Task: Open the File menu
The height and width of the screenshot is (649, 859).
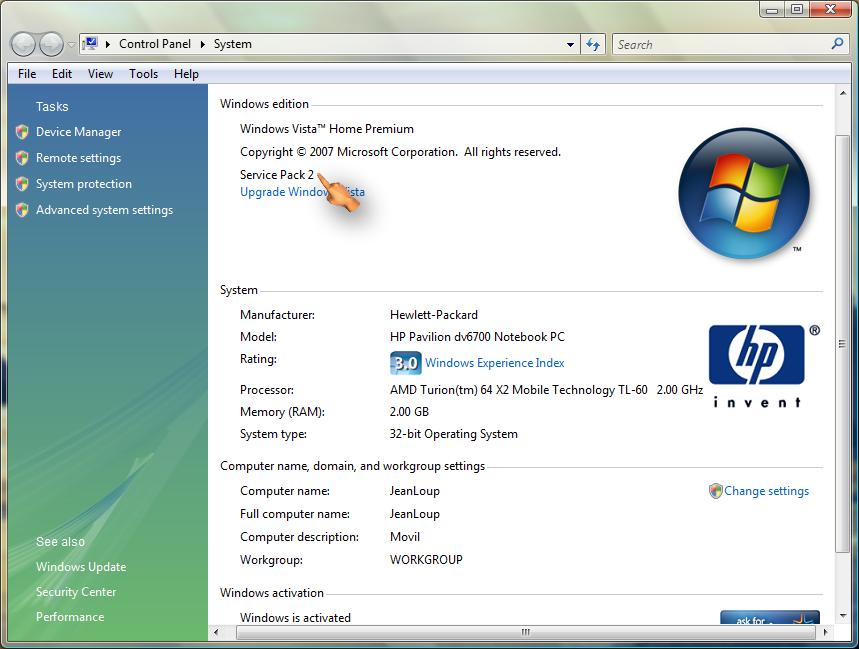Action: pyautogui.click(x=27, y=74)
